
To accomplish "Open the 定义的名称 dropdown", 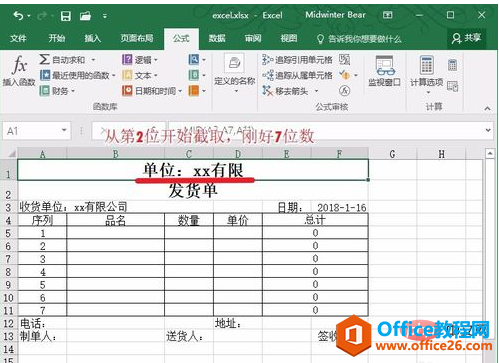I will coord(235,74).
